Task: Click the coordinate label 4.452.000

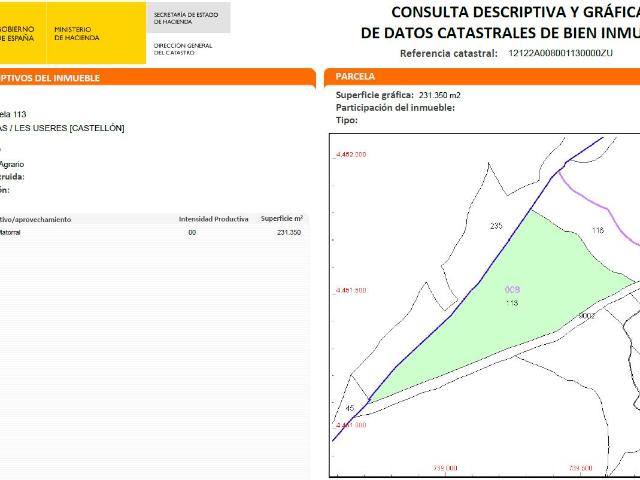Action: coord(351,155)
